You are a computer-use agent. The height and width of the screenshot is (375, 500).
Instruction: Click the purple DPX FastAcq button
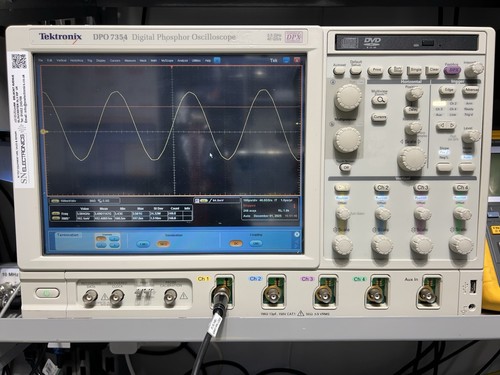(453, 70)
